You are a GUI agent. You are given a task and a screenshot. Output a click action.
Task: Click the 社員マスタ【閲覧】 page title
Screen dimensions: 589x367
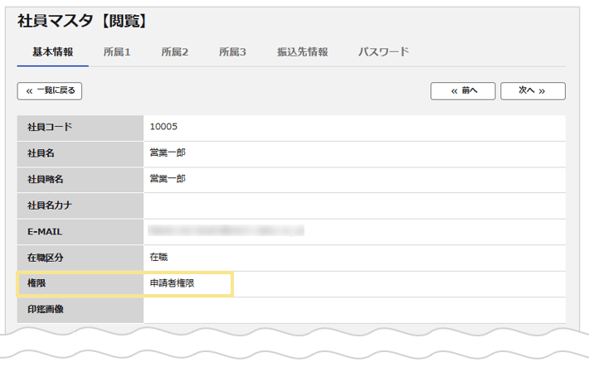click(82, 21)
